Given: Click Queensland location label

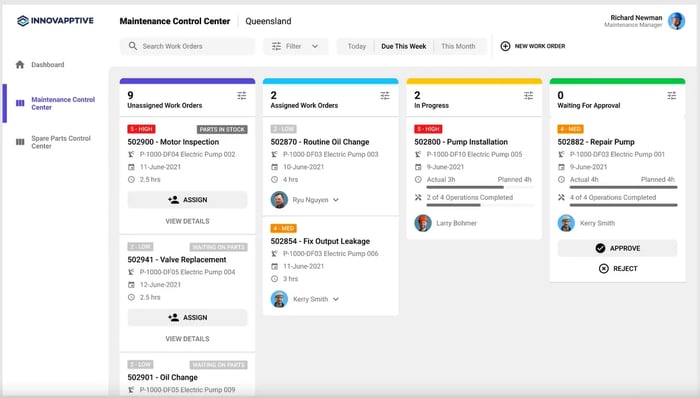Looking at the screenshot, I should (x=268, y=21).
